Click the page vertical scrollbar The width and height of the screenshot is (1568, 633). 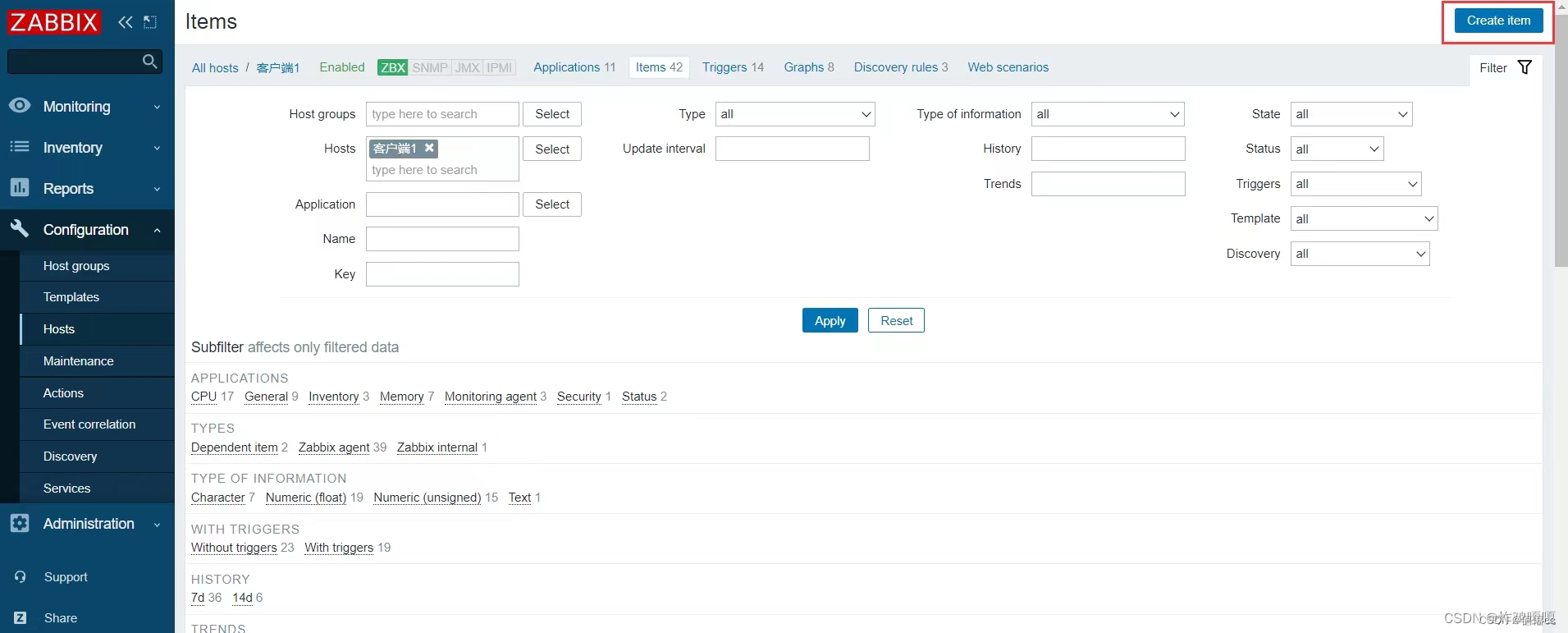click(1561, 140)
